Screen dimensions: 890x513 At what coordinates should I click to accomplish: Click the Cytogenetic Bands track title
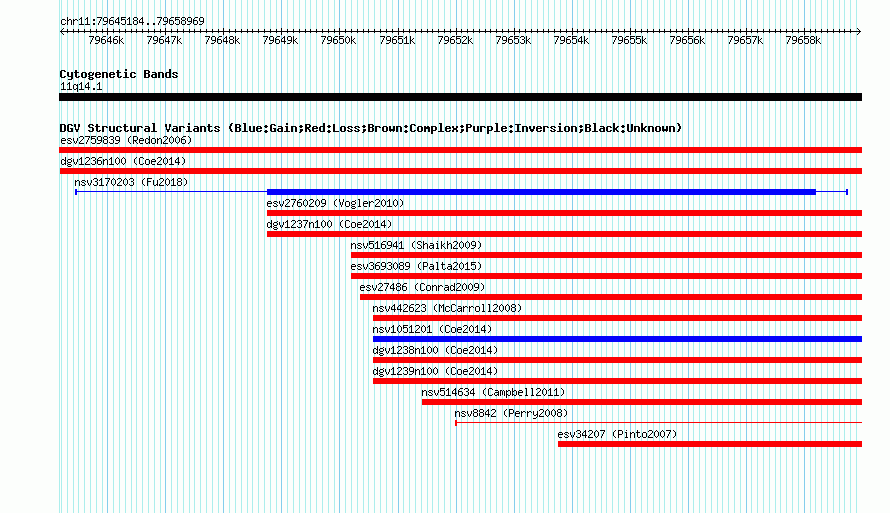tap(119, 74)
